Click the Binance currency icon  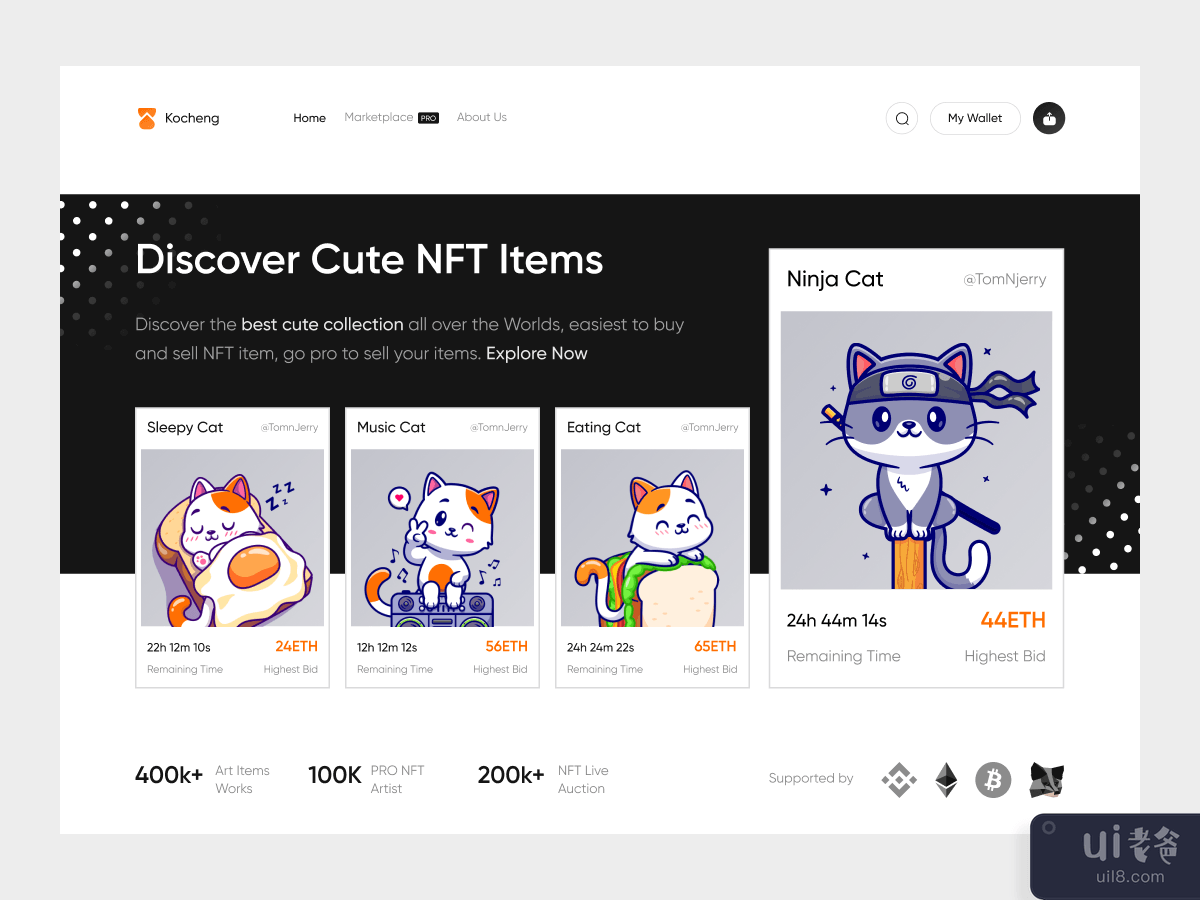coord(898,779)
